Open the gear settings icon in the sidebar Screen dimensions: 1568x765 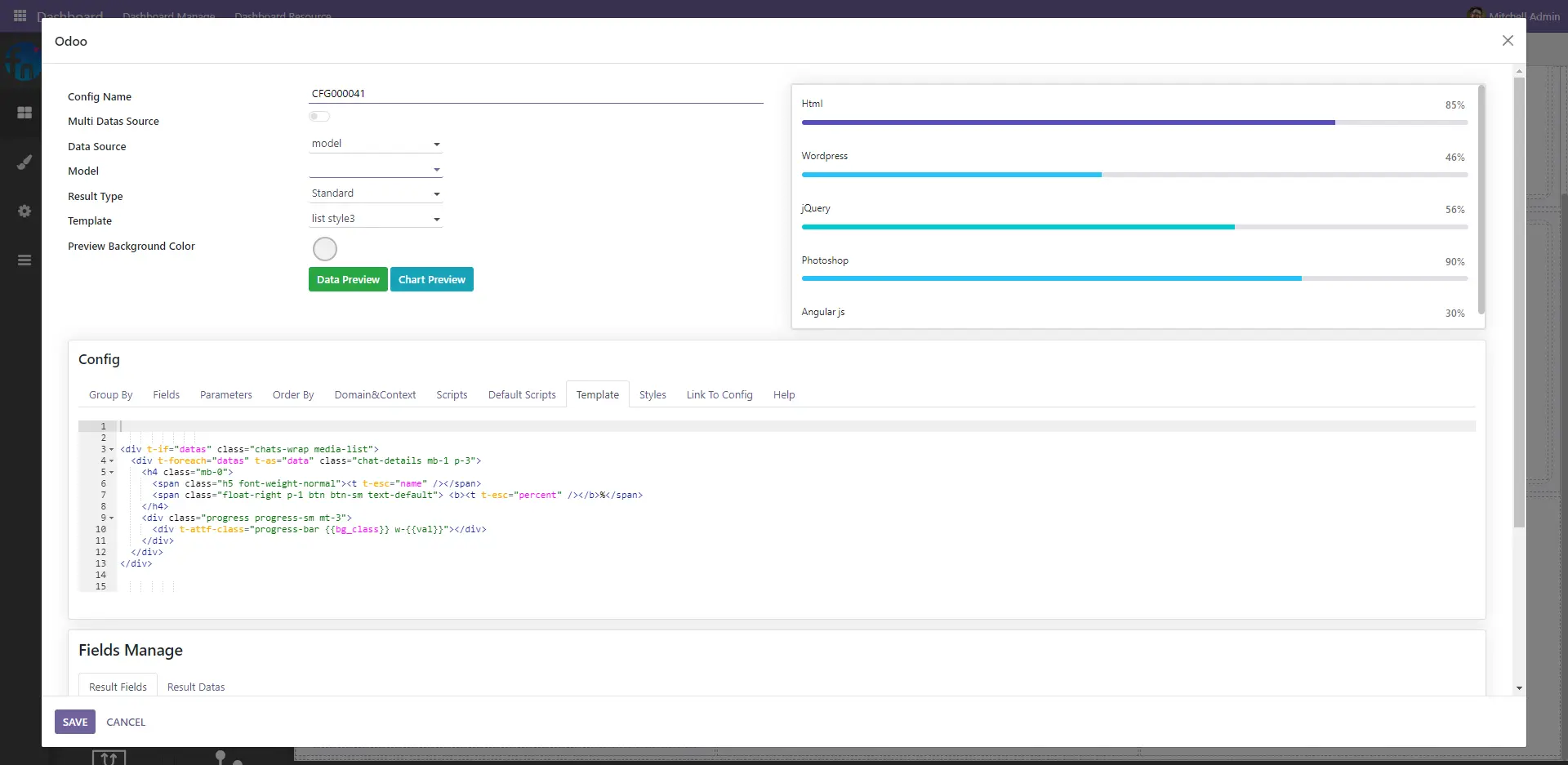coord(24,211)
